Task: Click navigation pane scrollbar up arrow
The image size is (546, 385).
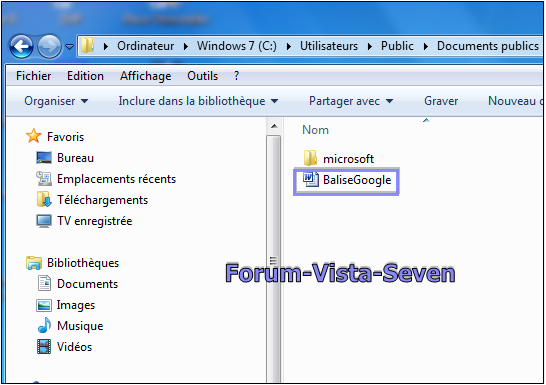Action: (x=274, y=126)
